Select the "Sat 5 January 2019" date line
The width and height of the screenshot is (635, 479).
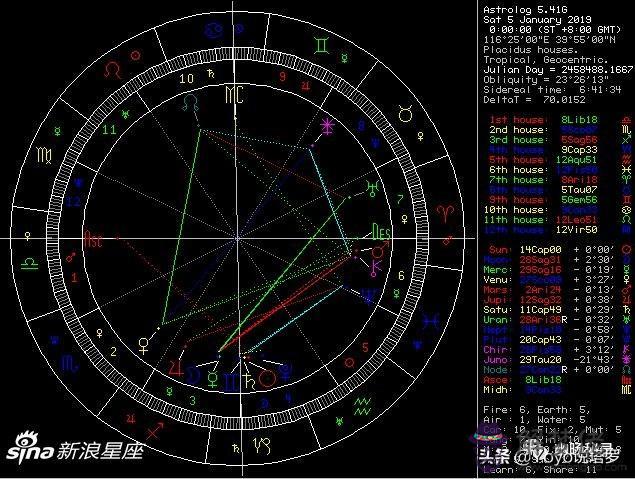537,20
